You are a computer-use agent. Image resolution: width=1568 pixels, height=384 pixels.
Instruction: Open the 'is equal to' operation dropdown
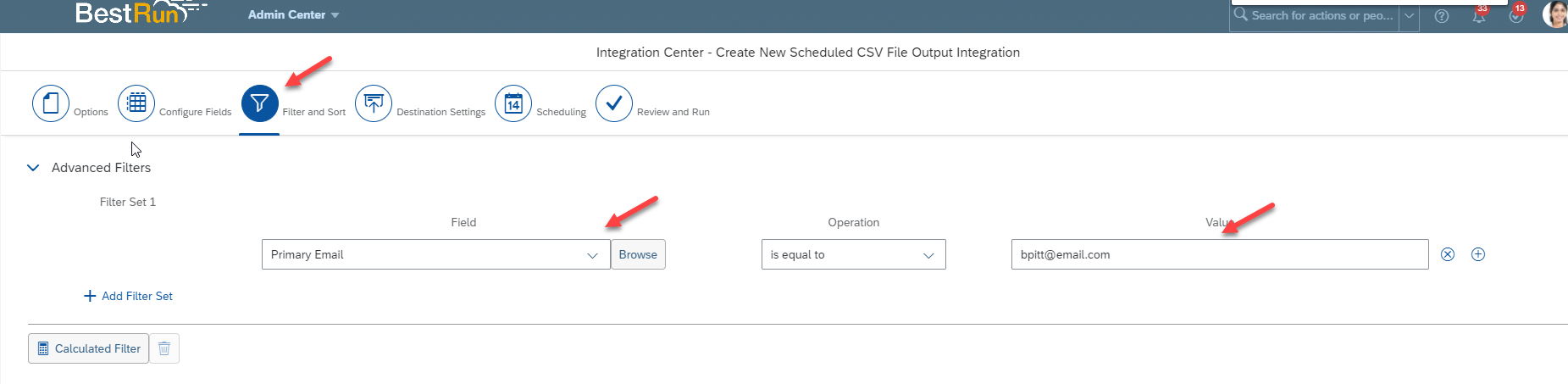(853, 254)
